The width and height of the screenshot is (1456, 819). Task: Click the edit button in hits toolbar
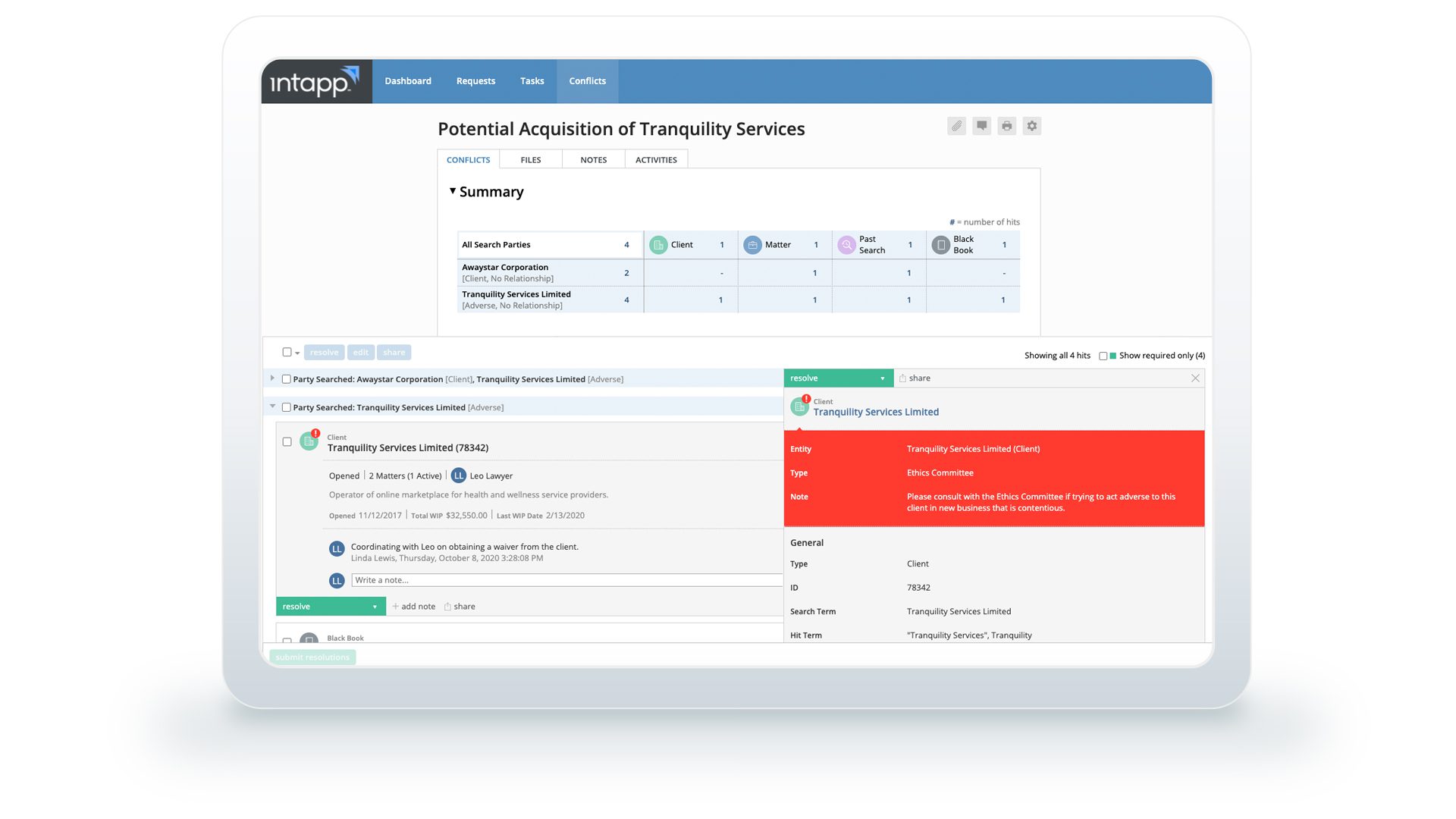point(360,353)
